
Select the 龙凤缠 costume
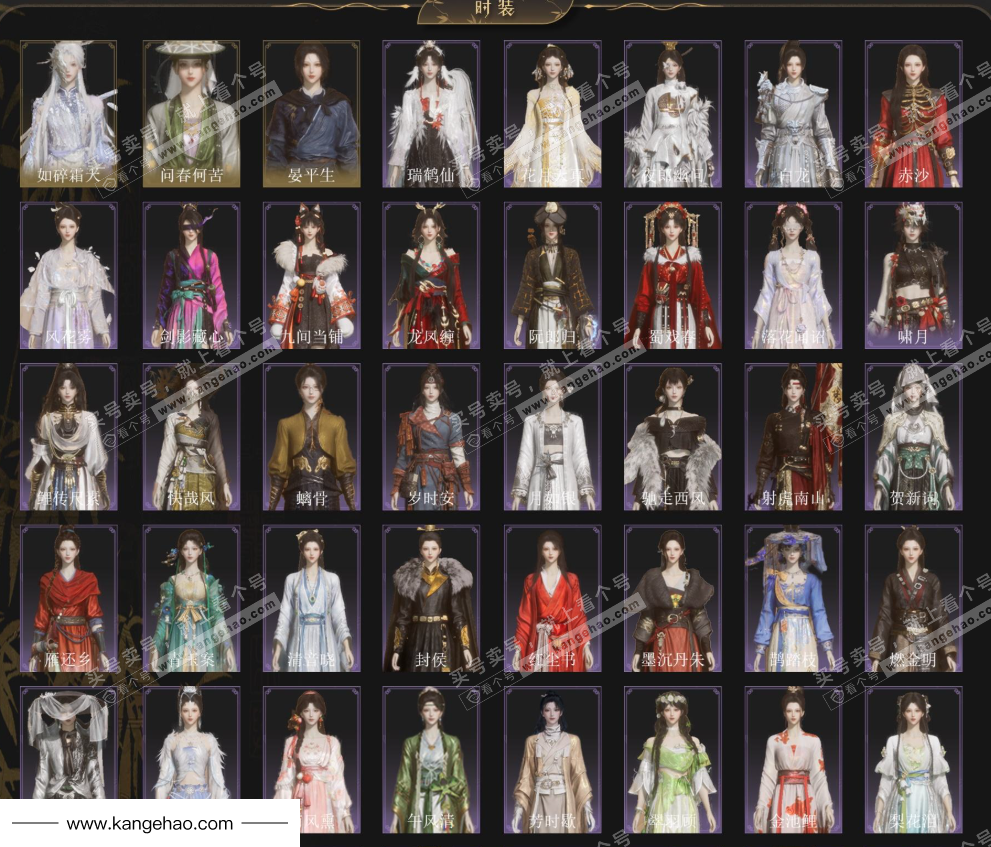431,275
